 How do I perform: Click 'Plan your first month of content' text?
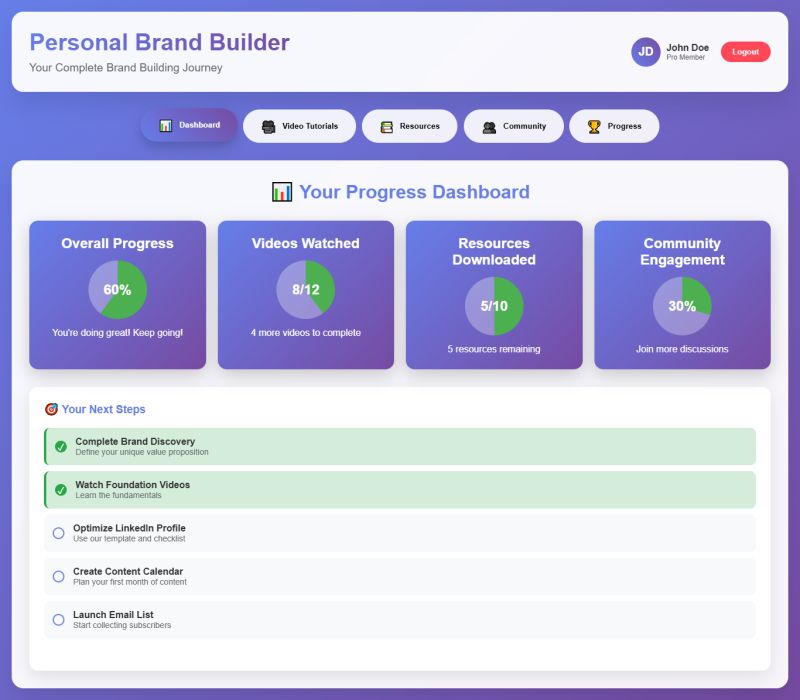tap(130, 582)
